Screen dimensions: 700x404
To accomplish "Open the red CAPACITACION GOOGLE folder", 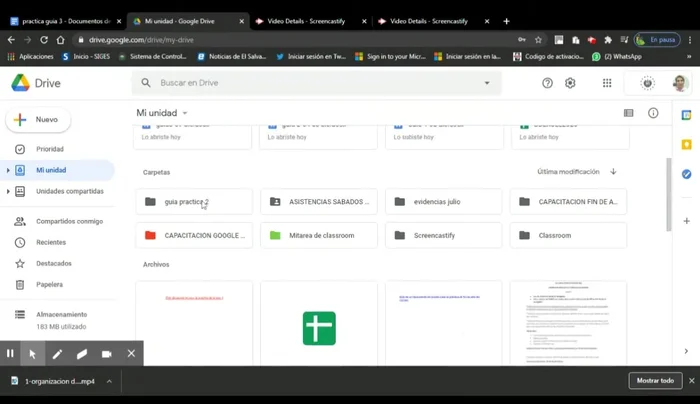I will 193,235.
